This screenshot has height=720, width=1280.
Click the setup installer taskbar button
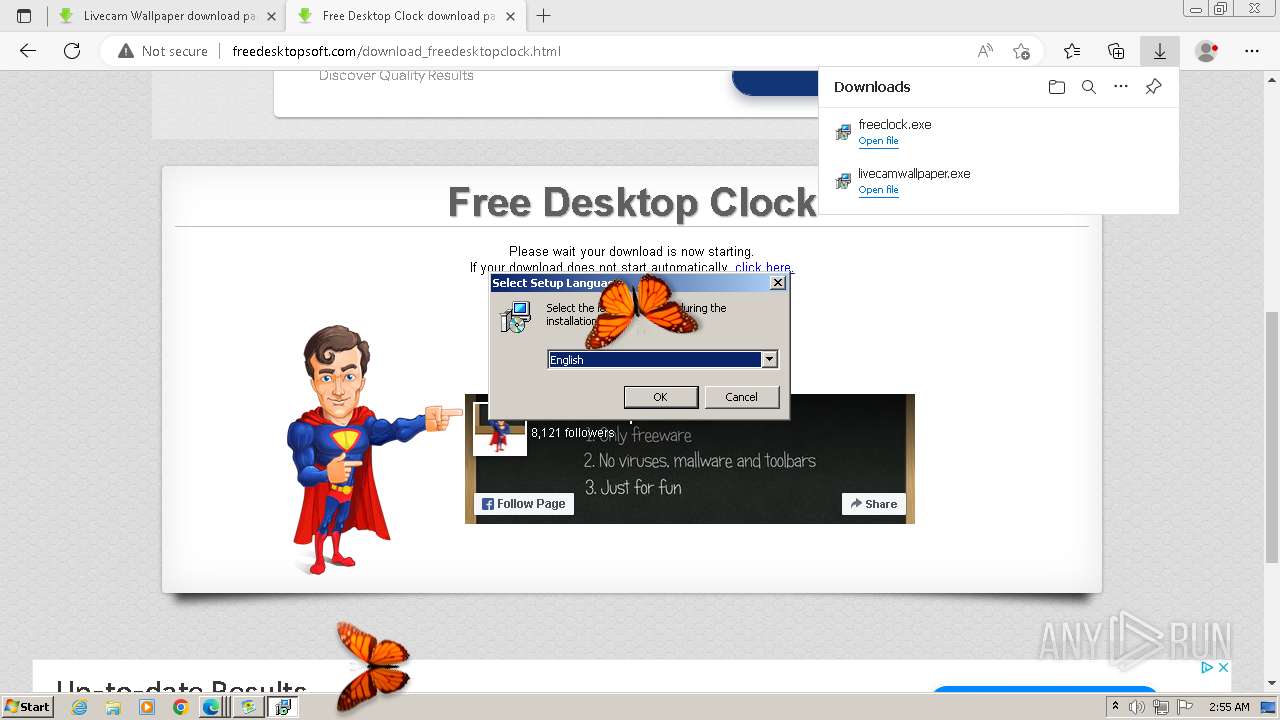283,707
